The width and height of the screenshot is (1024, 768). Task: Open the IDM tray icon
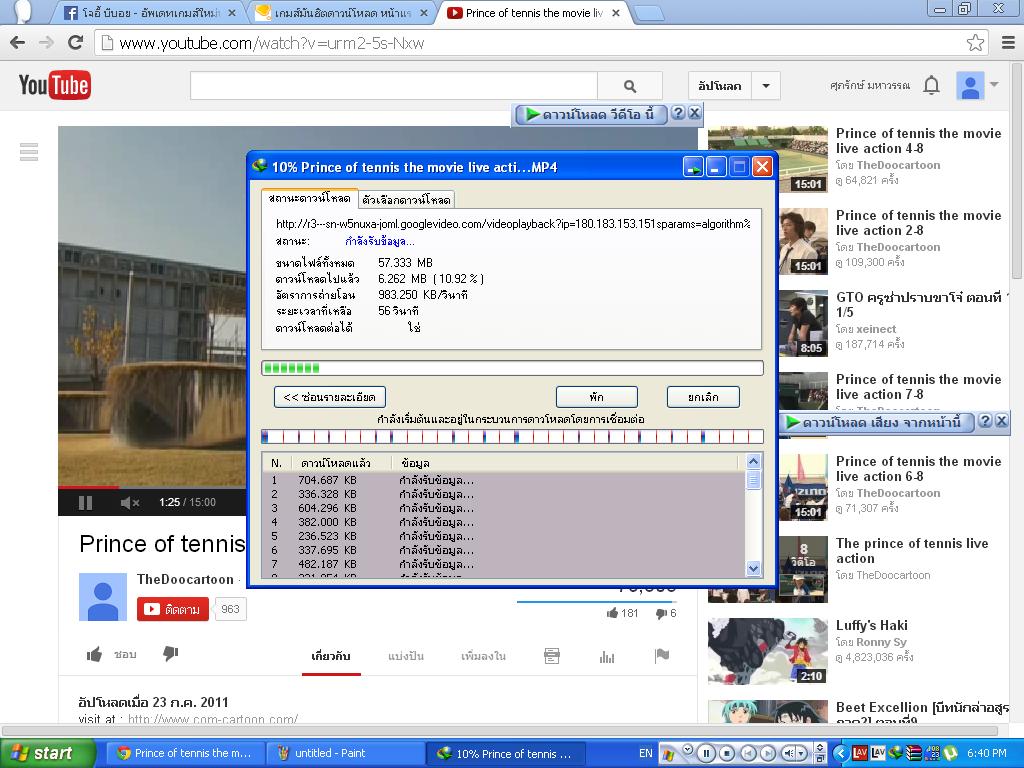pos(896,753)
